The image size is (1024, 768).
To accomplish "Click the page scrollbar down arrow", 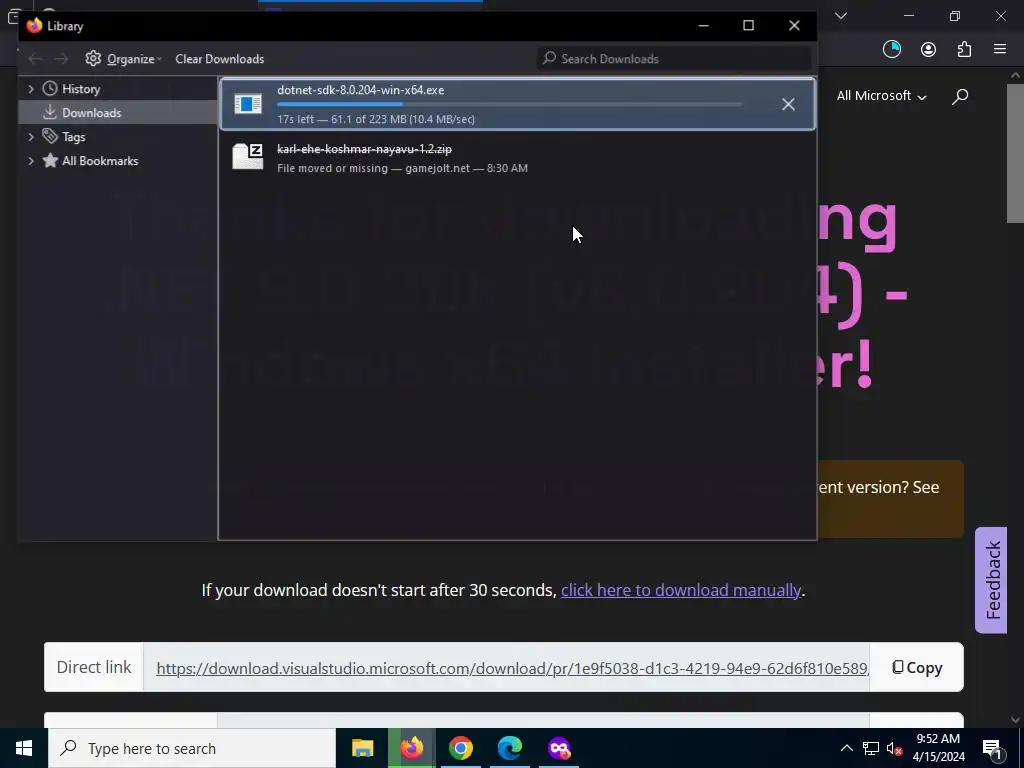I will click(x=1016, y=720).
